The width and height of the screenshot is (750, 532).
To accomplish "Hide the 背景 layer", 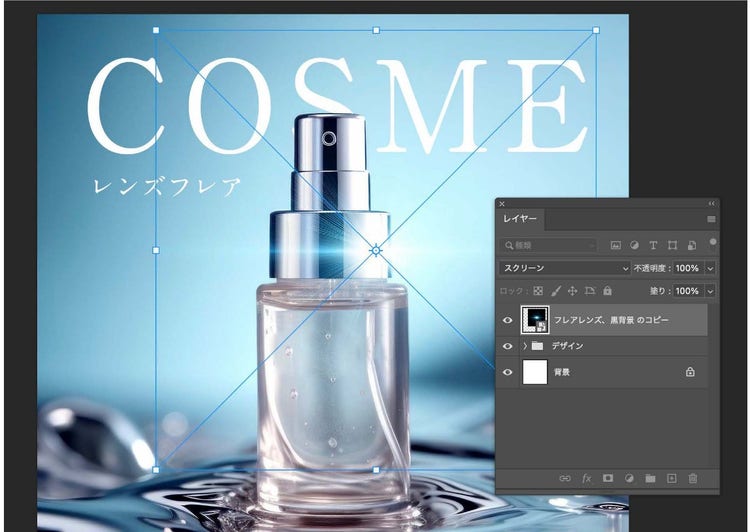I will 508,372.
